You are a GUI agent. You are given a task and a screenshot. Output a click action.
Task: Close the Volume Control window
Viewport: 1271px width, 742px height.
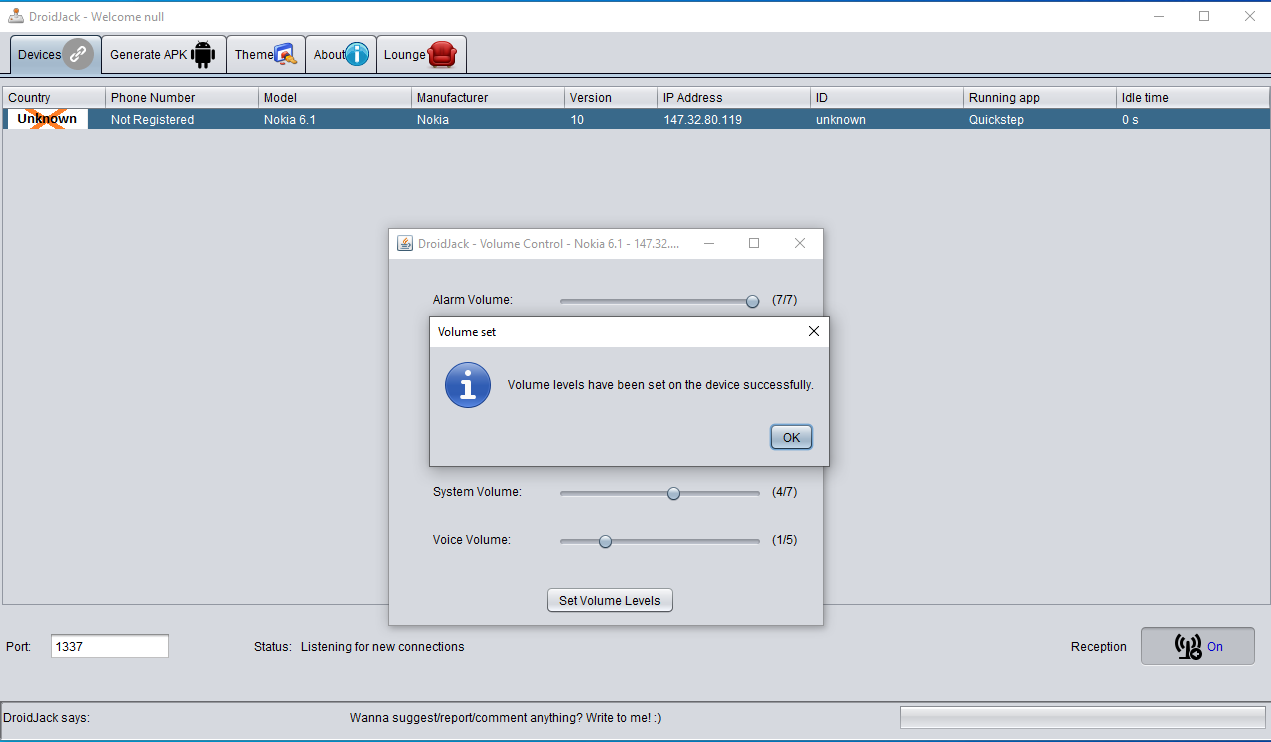point(800,243)
